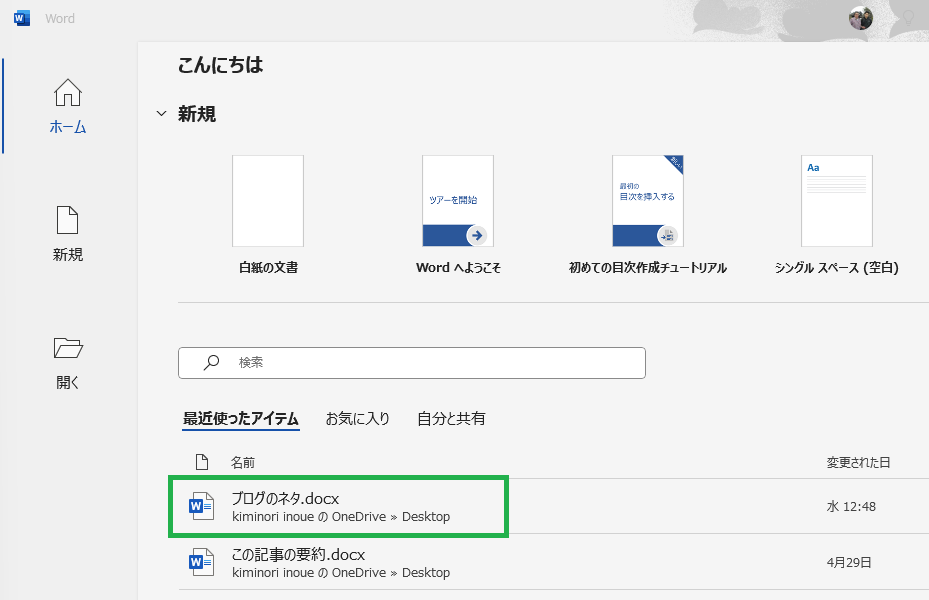Open the ホーム home section
The width and height of the screenshot is (929, 600).
tap(68, 107)
